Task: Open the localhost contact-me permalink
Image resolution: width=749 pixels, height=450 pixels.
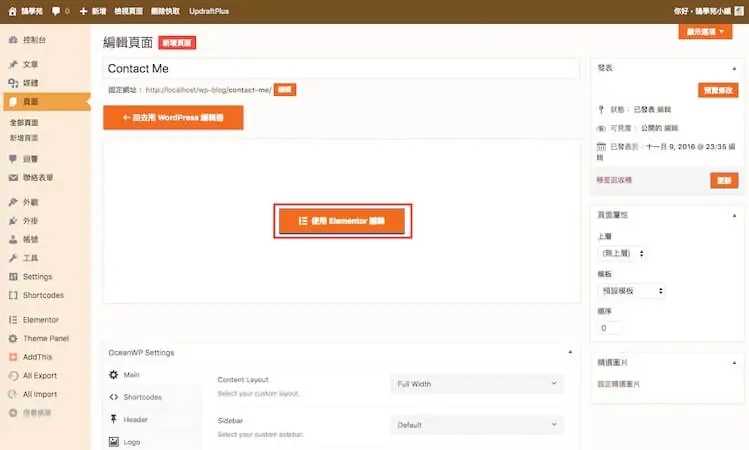Action: point(208,90)
